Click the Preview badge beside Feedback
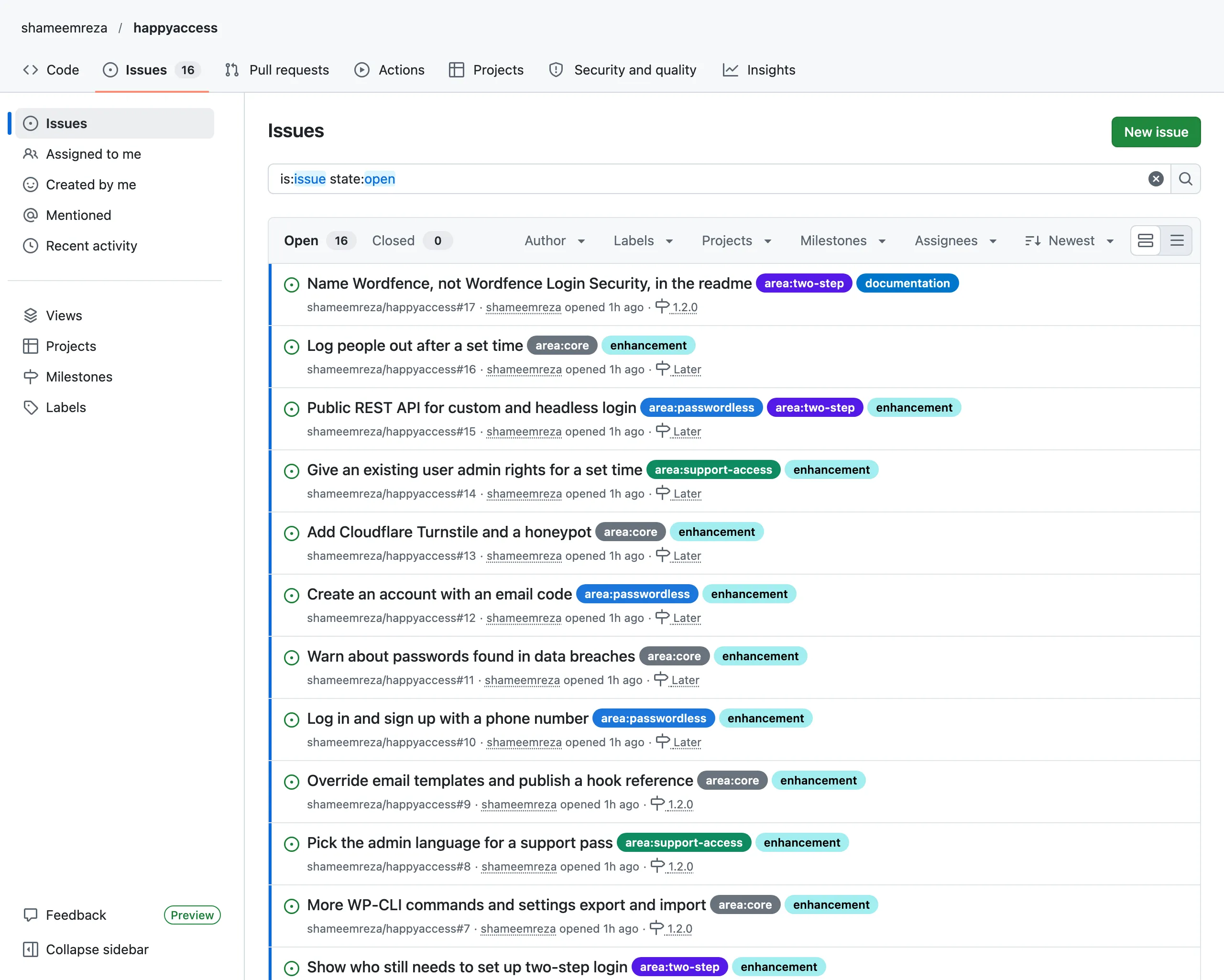Image resolution: width=1224 pixels, height=980 pixels. point(192,915)
